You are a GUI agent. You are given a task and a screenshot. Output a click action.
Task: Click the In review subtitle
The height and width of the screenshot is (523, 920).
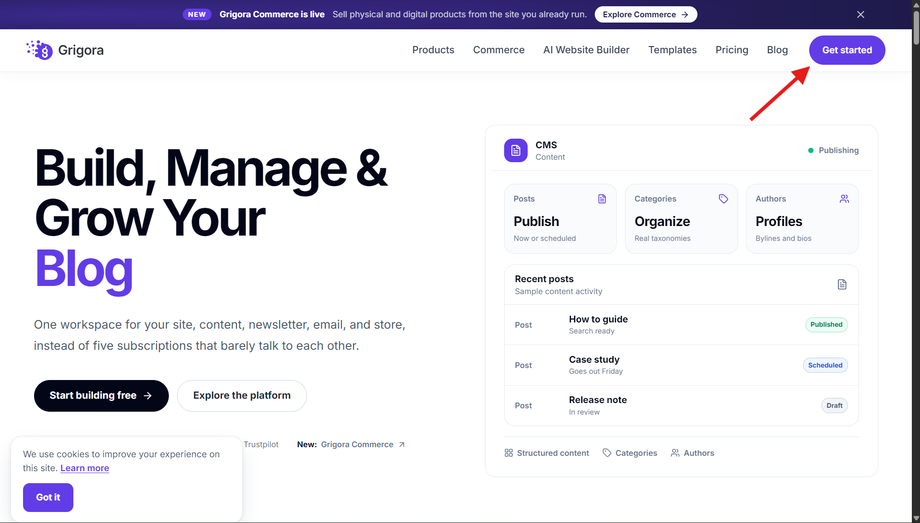click(584, 412)
